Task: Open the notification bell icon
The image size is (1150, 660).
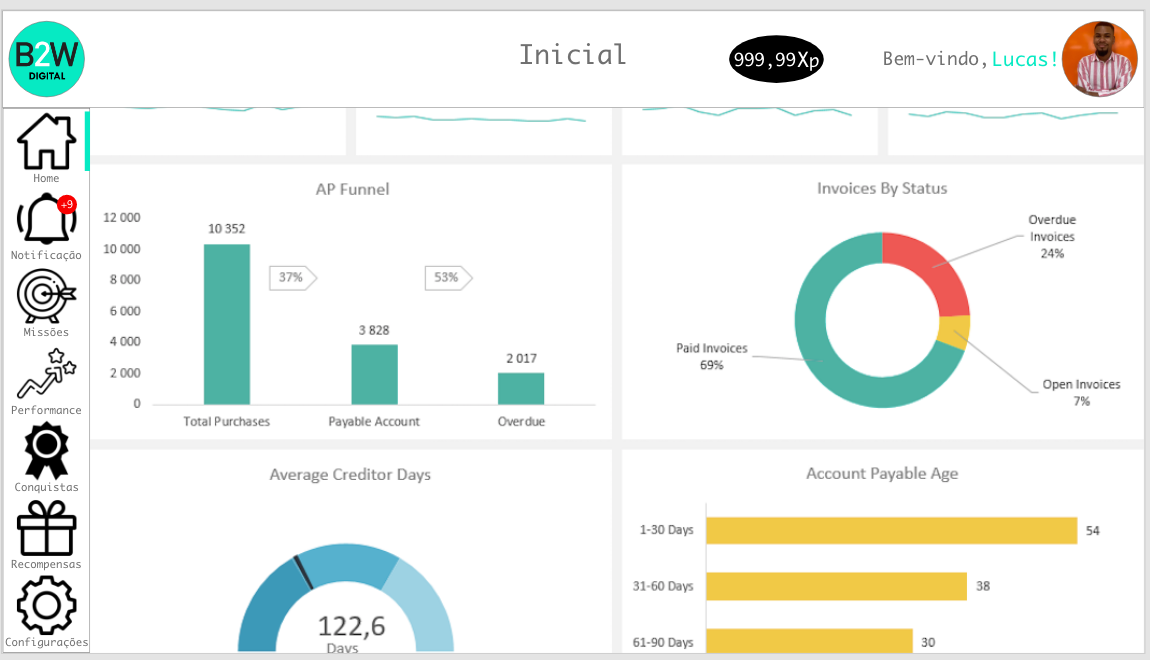Action: pos(46,219)
